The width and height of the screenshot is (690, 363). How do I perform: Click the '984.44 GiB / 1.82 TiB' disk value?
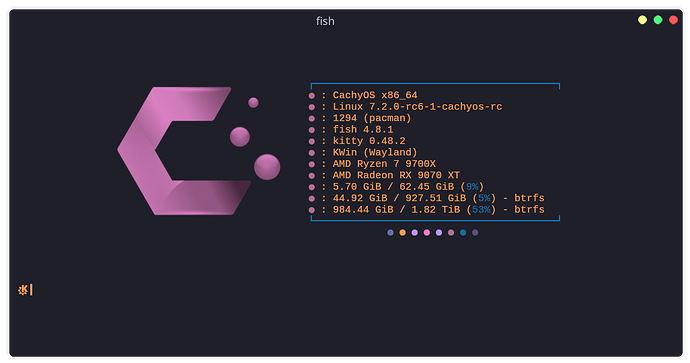click(396, 209)
